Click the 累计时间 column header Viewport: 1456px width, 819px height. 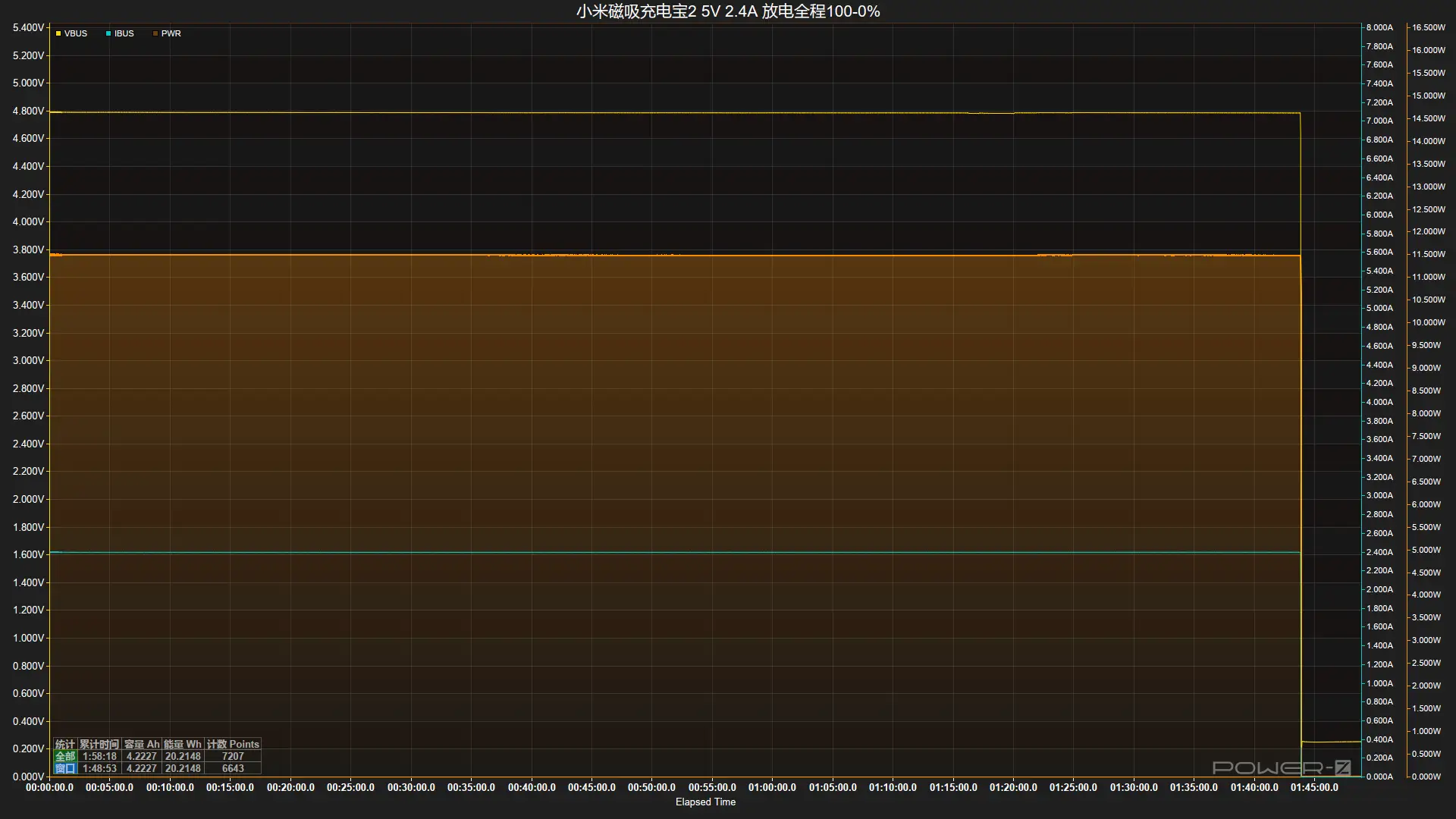click(x=99, y=744)
